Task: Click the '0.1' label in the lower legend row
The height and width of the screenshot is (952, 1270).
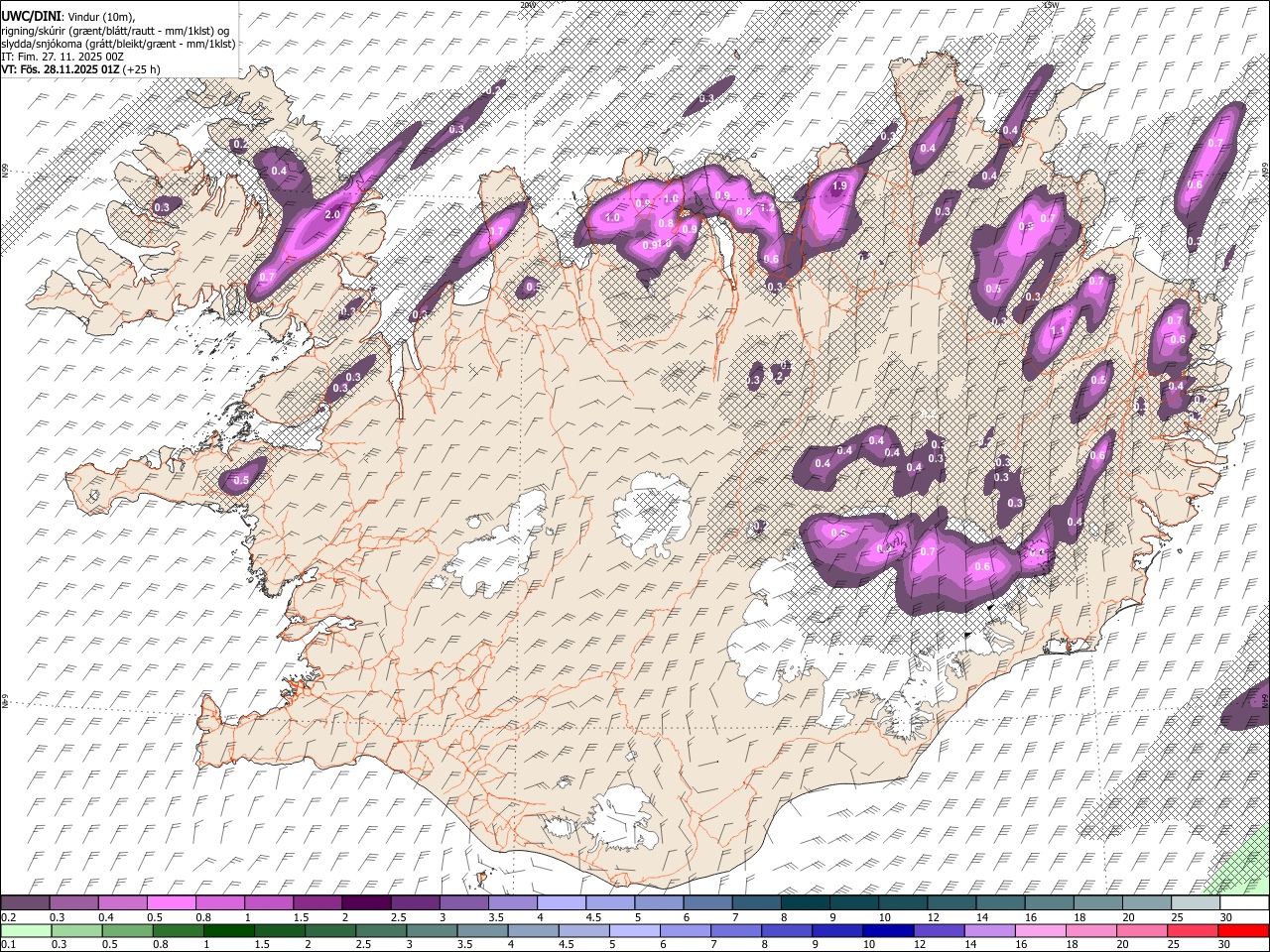Action: point(9,944)
